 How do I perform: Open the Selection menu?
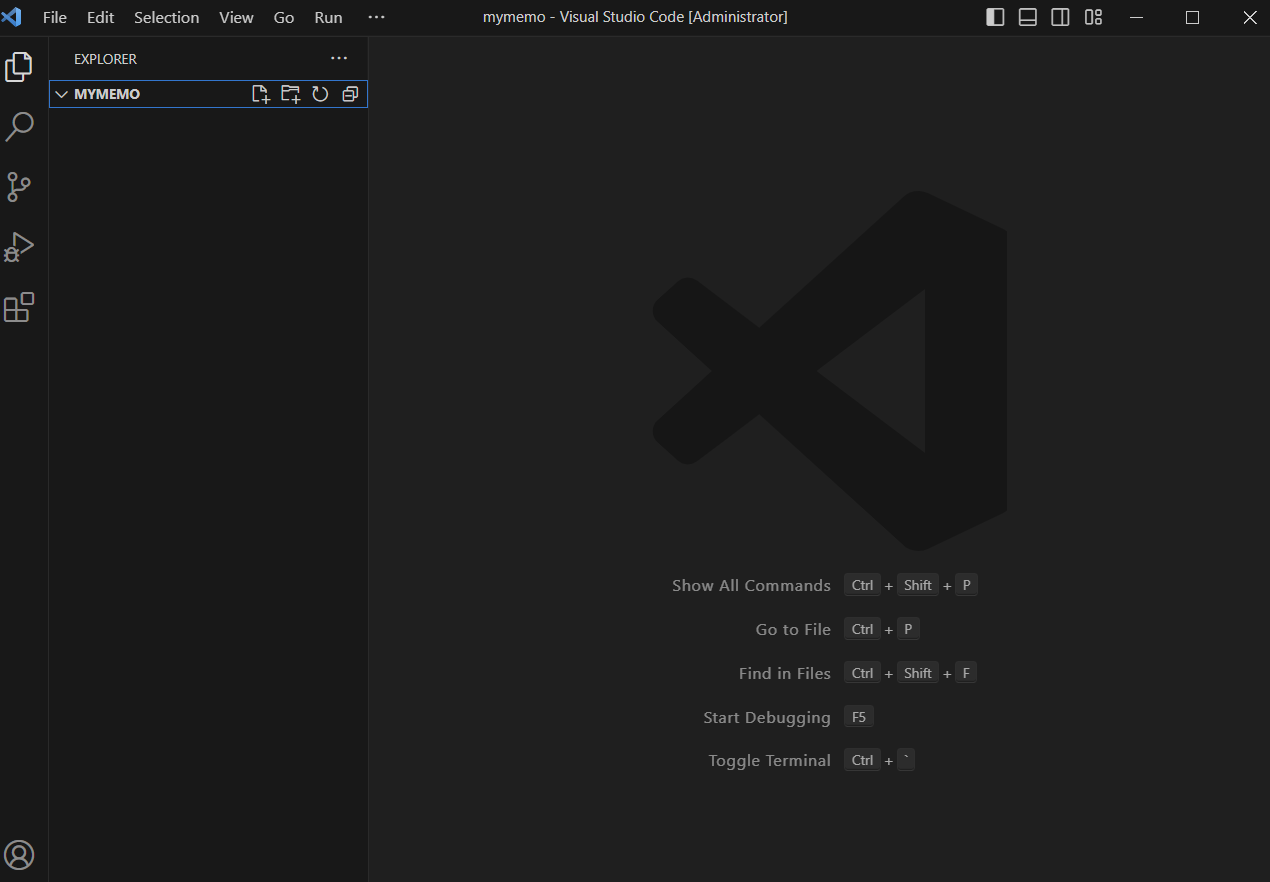[x=167, y=17]
